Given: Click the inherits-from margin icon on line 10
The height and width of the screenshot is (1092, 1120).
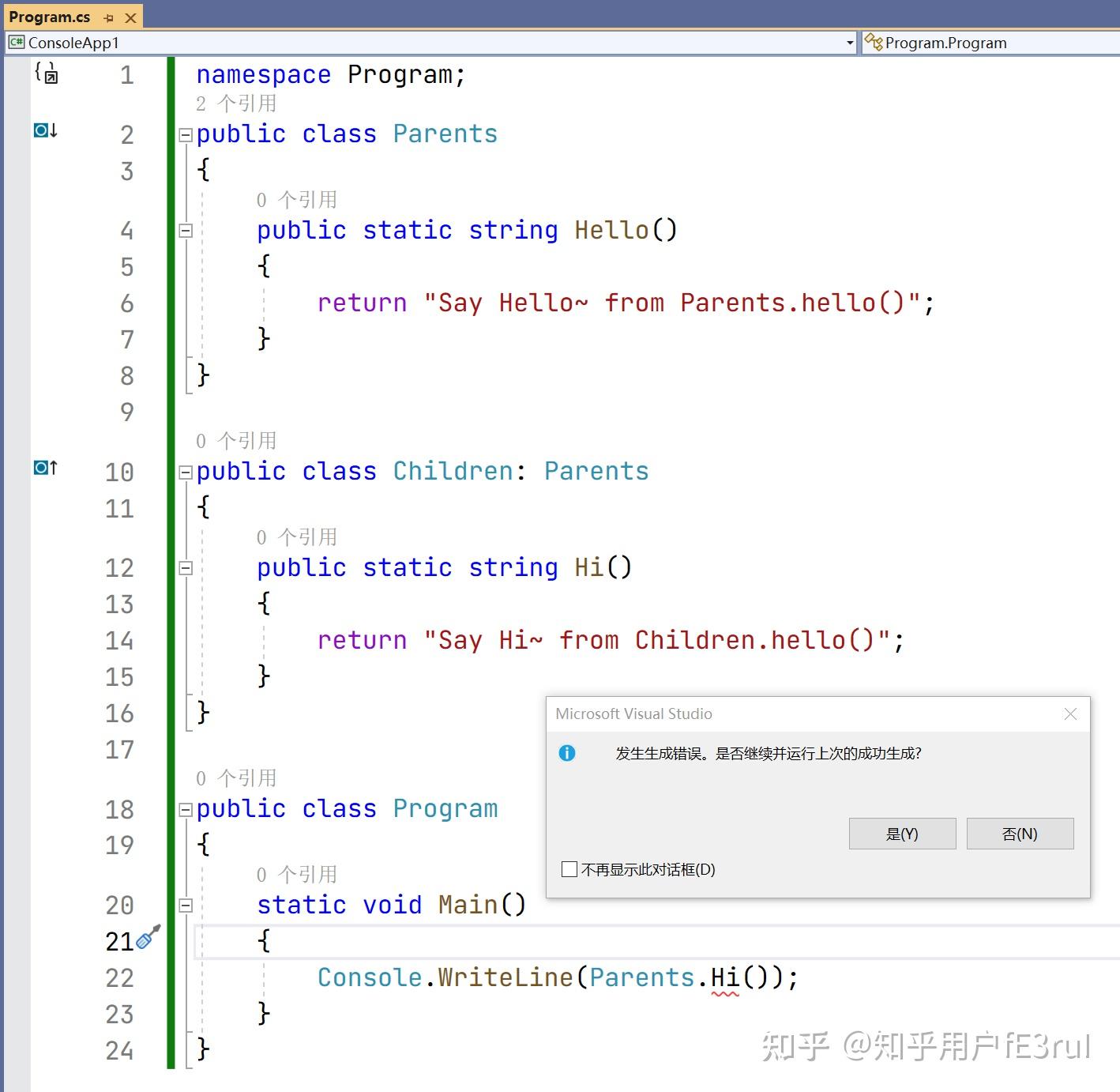Looking at the screenshot, I should coord(46,468).
